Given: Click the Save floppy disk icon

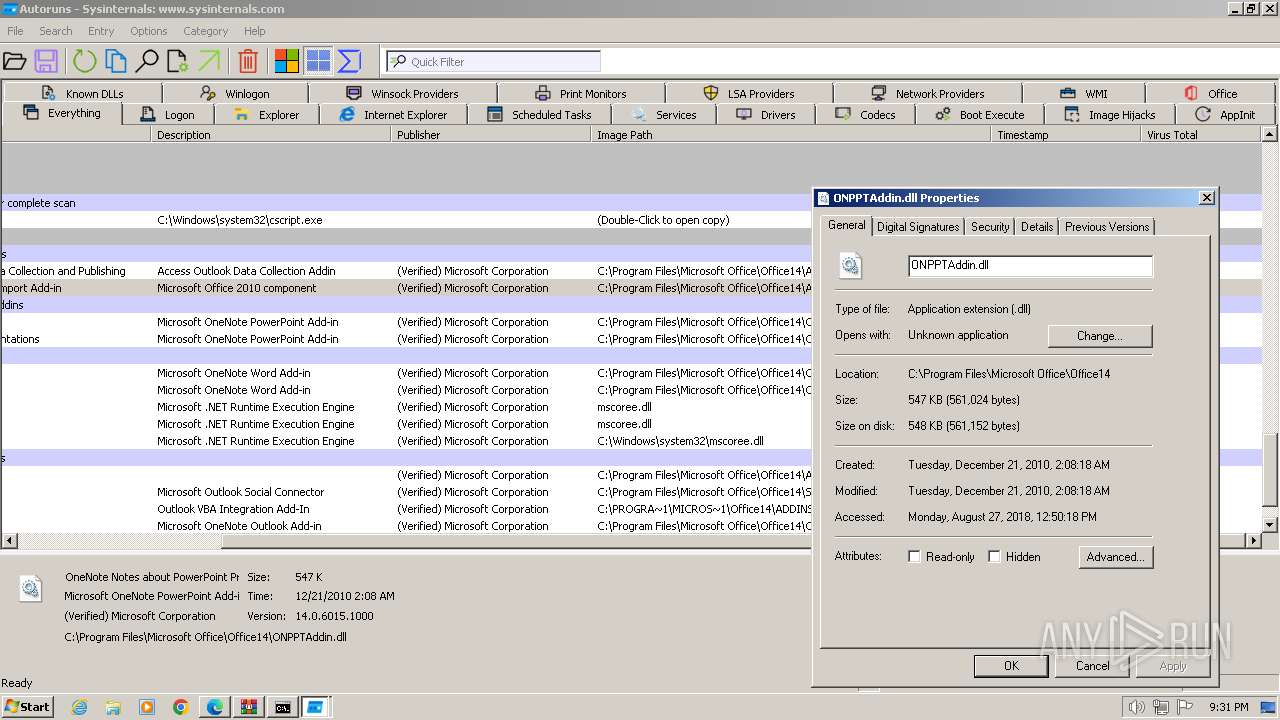Looking at the screenshot, I should coord(46,62).
